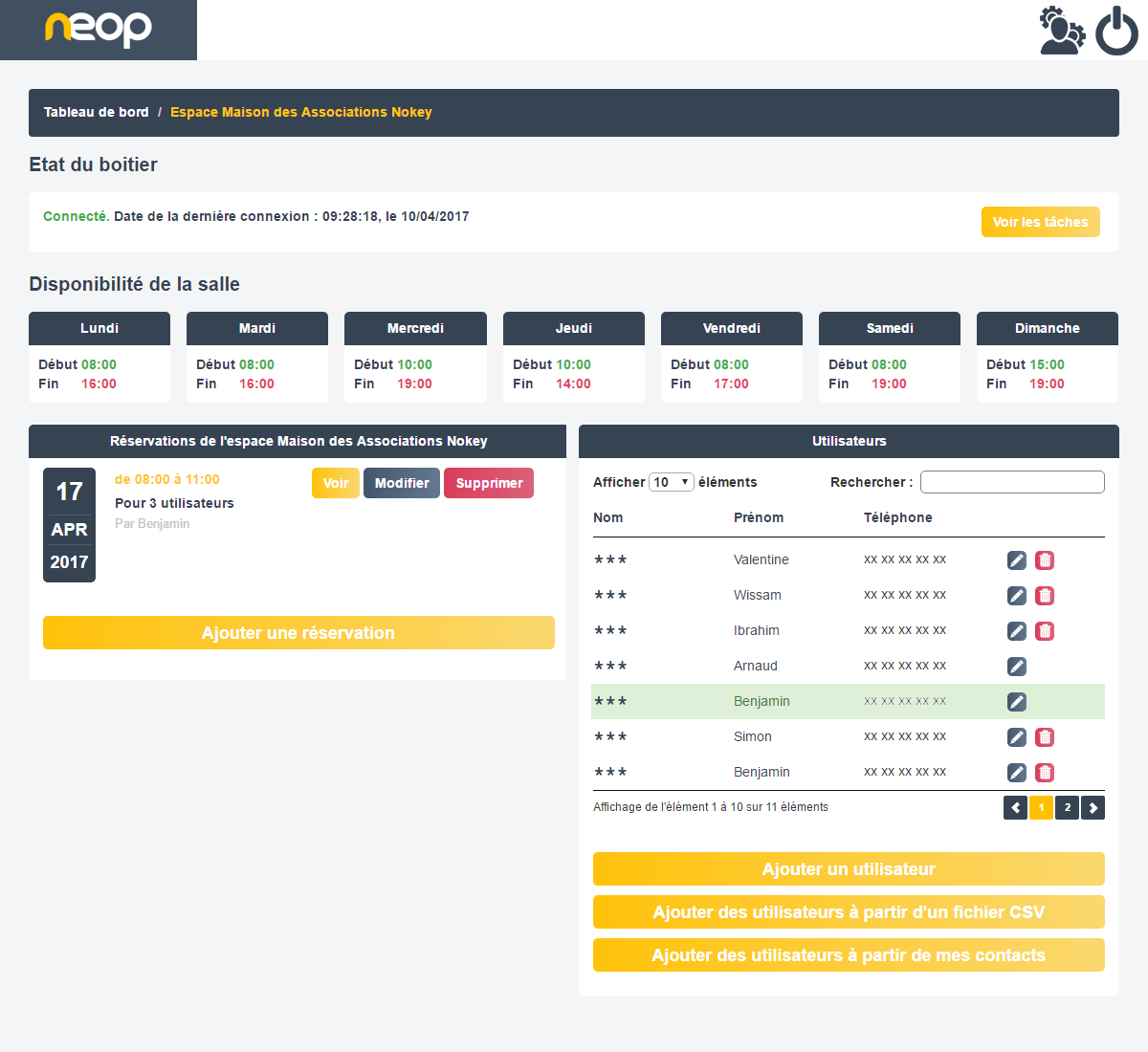This screenshot has width=1148, height=1052.
Task: Open the Afficher elements count dropdown
Action: point(671,482)
